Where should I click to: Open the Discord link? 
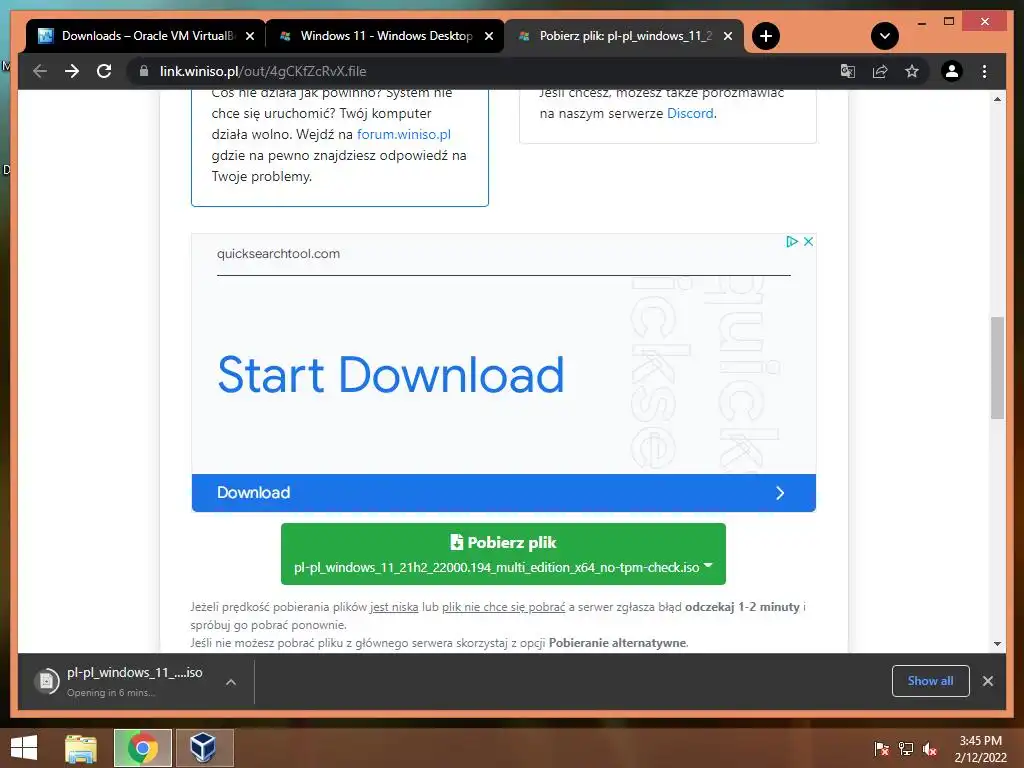[690, 114]
